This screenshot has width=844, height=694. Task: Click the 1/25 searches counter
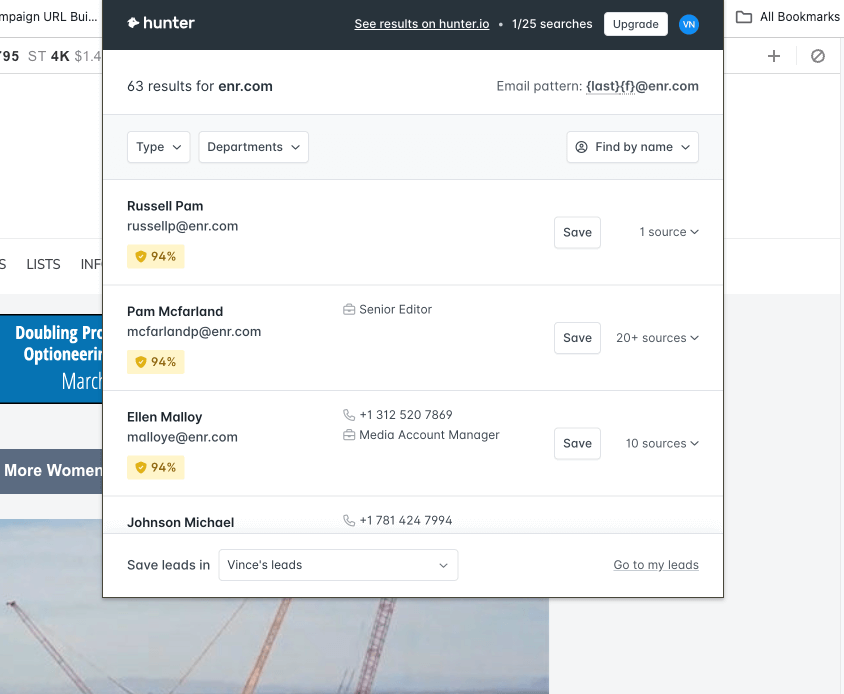552,24
